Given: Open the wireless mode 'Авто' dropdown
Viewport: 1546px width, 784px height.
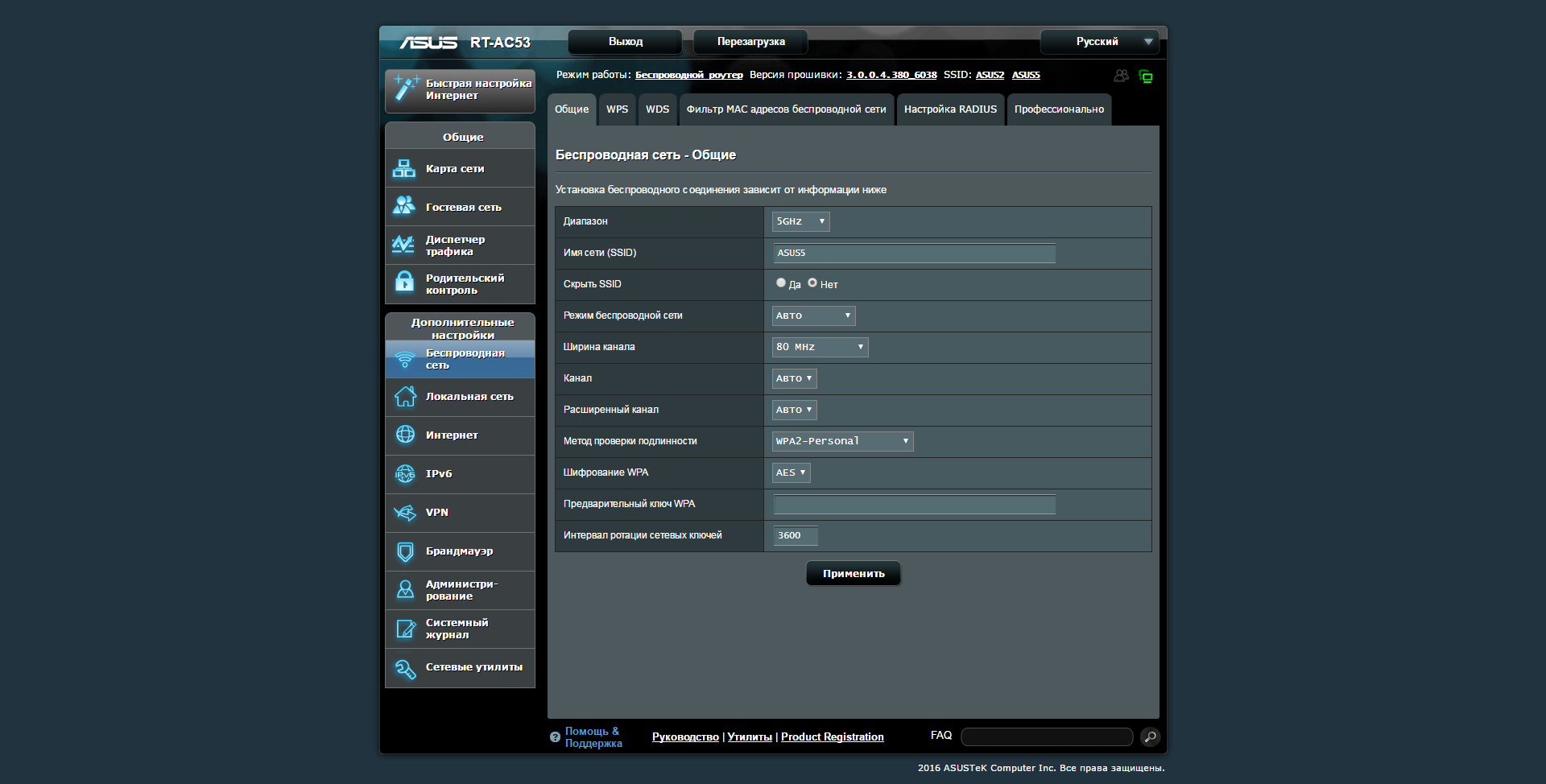Looking at the screenshot, I should tap(813, 316).
